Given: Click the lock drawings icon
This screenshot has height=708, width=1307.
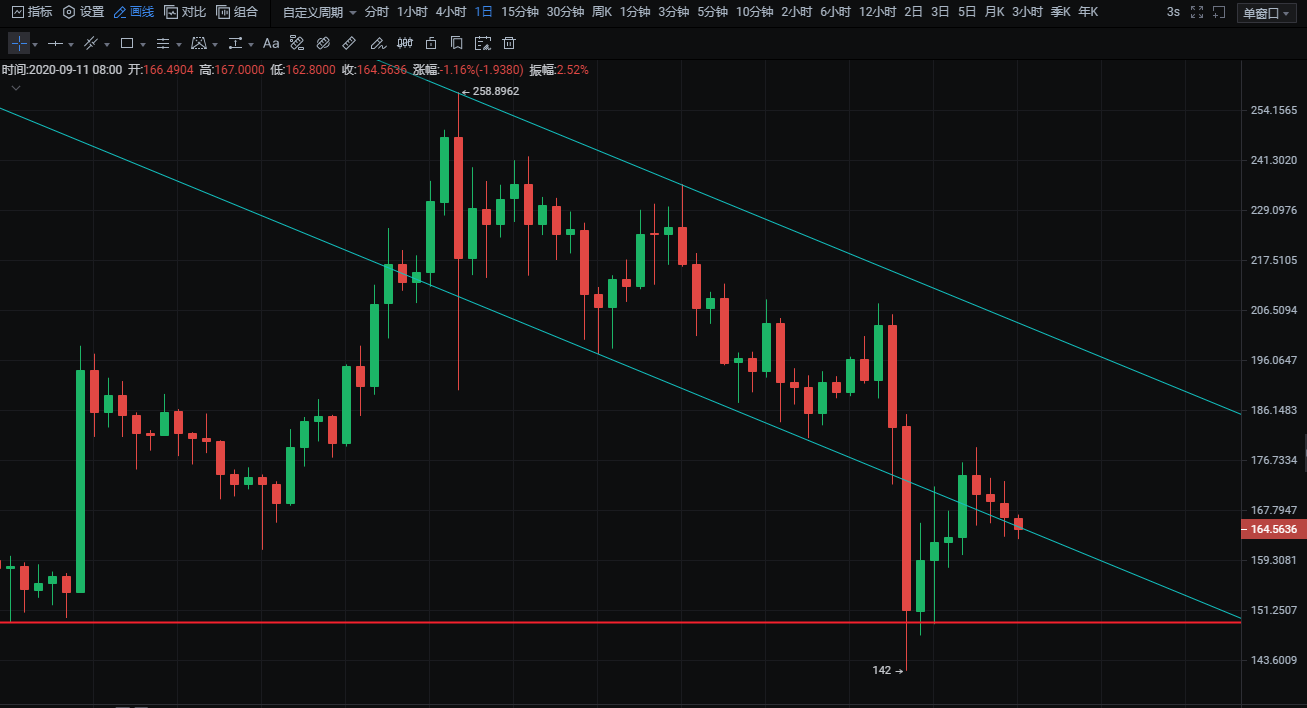Looking at the screenshot, I should (430, 44).
